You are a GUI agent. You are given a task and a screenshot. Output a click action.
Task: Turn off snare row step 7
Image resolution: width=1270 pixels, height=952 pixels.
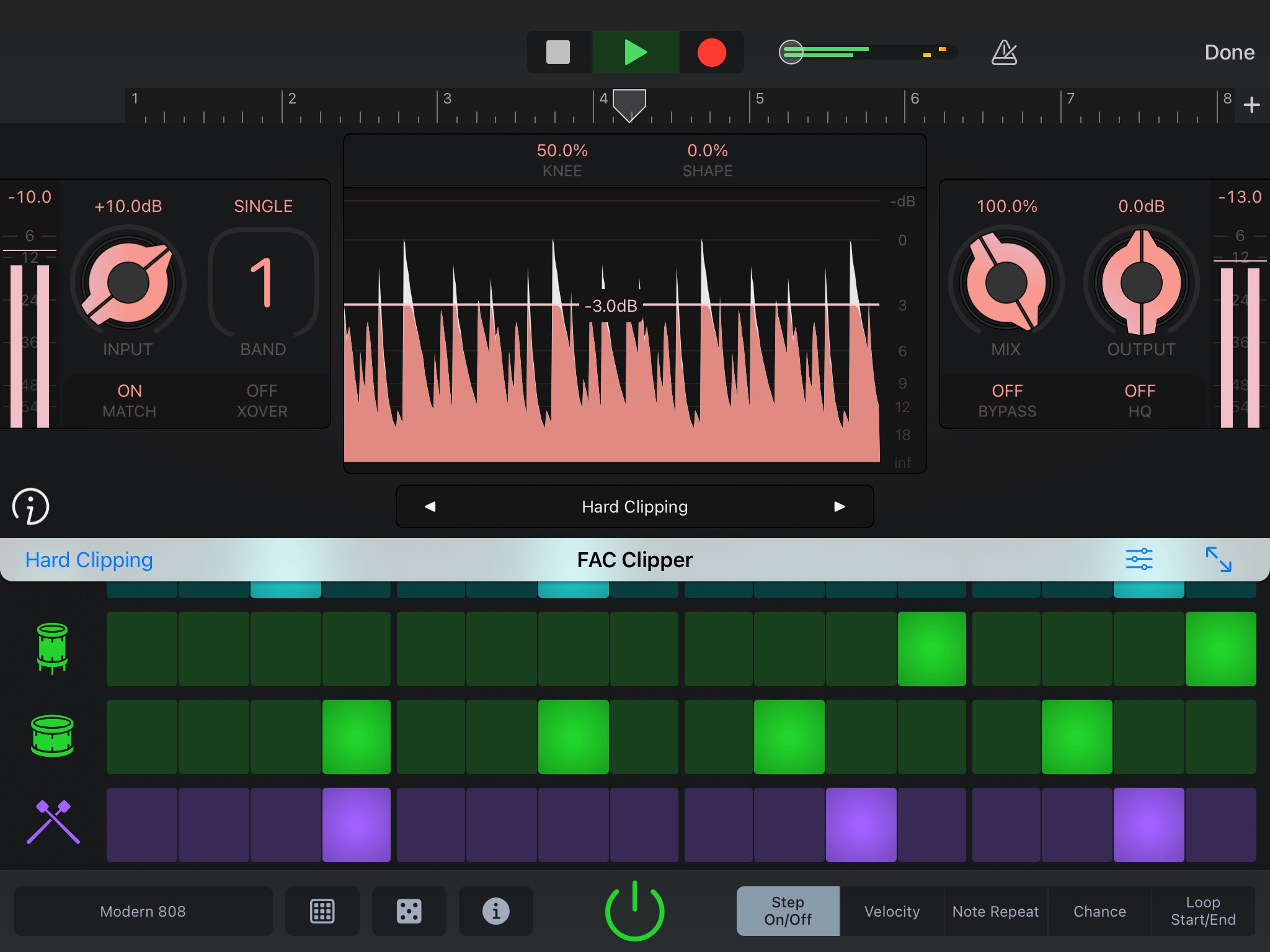(573, 736)
